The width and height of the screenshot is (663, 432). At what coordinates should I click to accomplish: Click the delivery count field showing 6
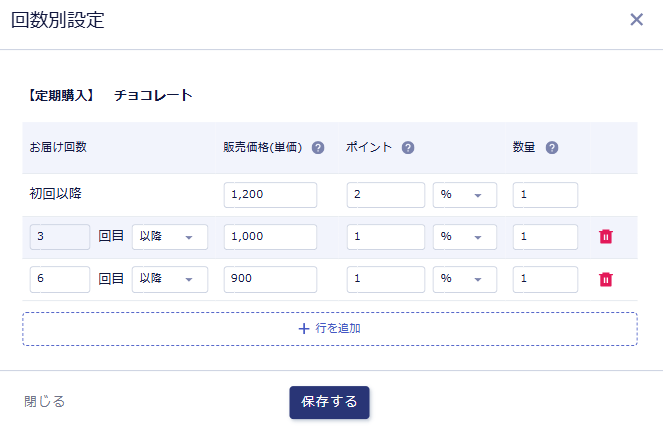coord(60,279)
